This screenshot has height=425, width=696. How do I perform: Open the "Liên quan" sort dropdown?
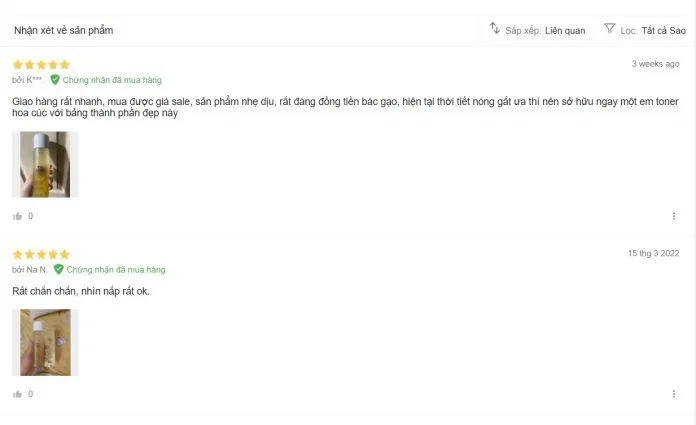click(565, 31)
